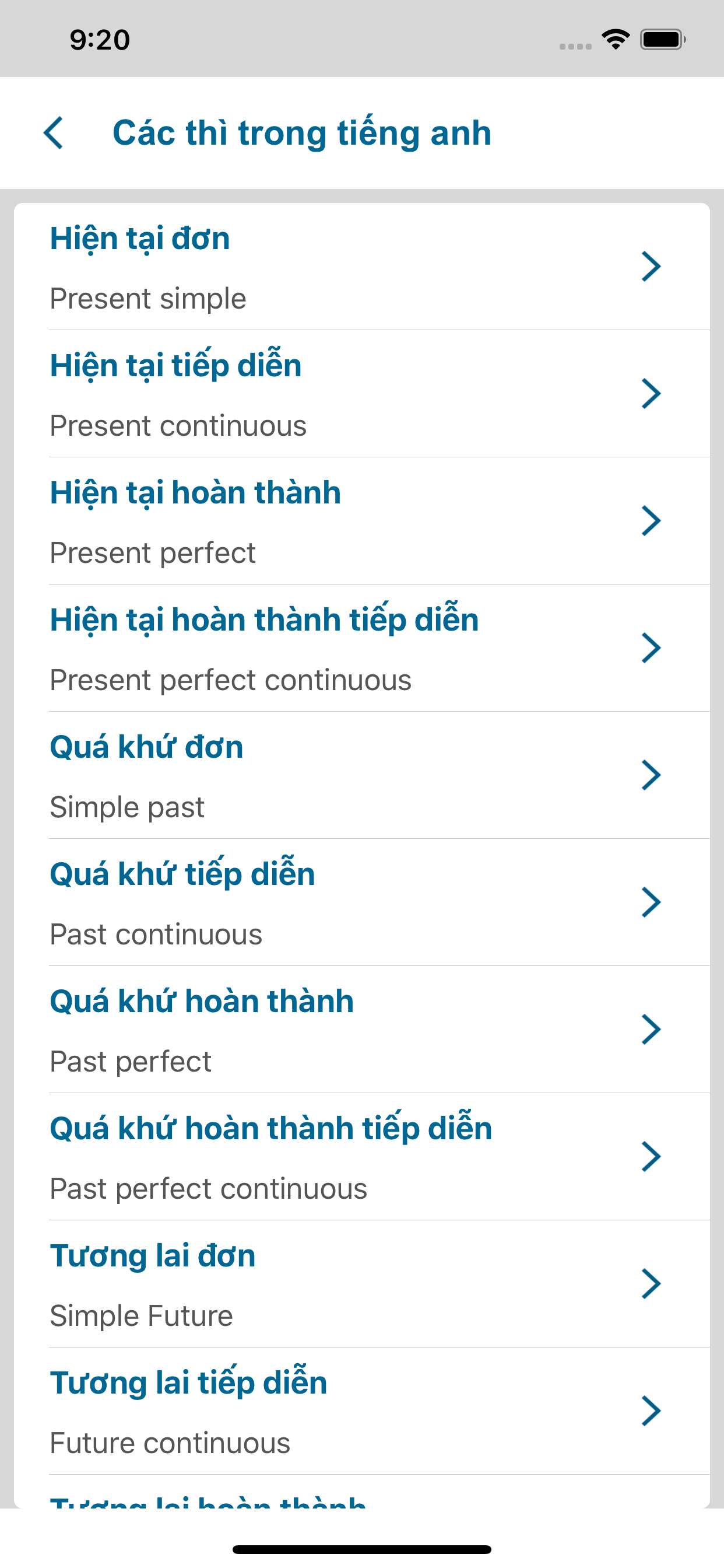This screenshot has height=1568, width=724.
Task: Tap Quá khứ hoàn thành heading
Action: pyautogui.click(x=201, y=1002)
